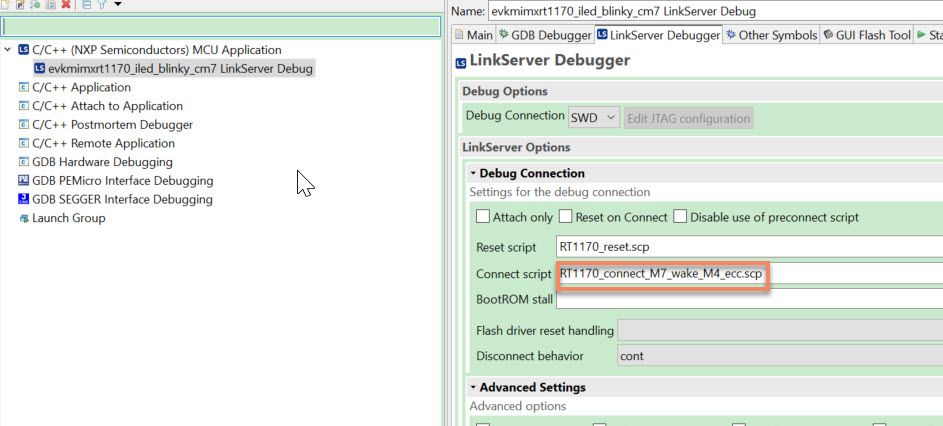Click the Launch Group icon
943x426 pixels.
[24, 218]
